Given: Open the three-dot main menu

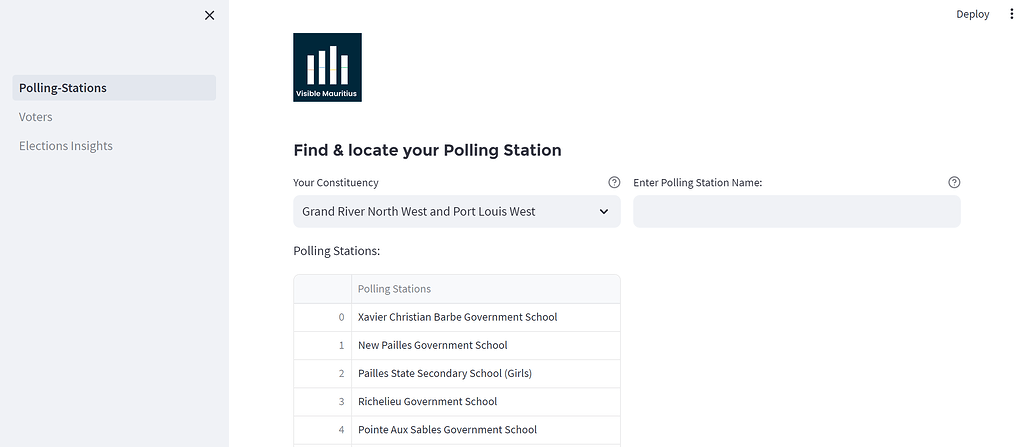Looking at the screenshot, I should coord(1010,14).
